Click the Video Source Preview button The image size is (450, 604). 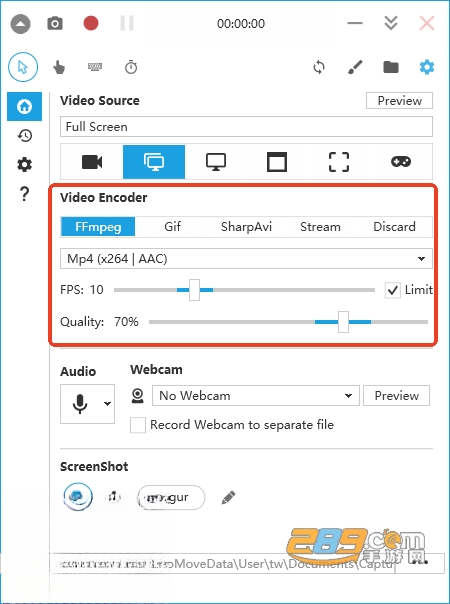(399, 101)
